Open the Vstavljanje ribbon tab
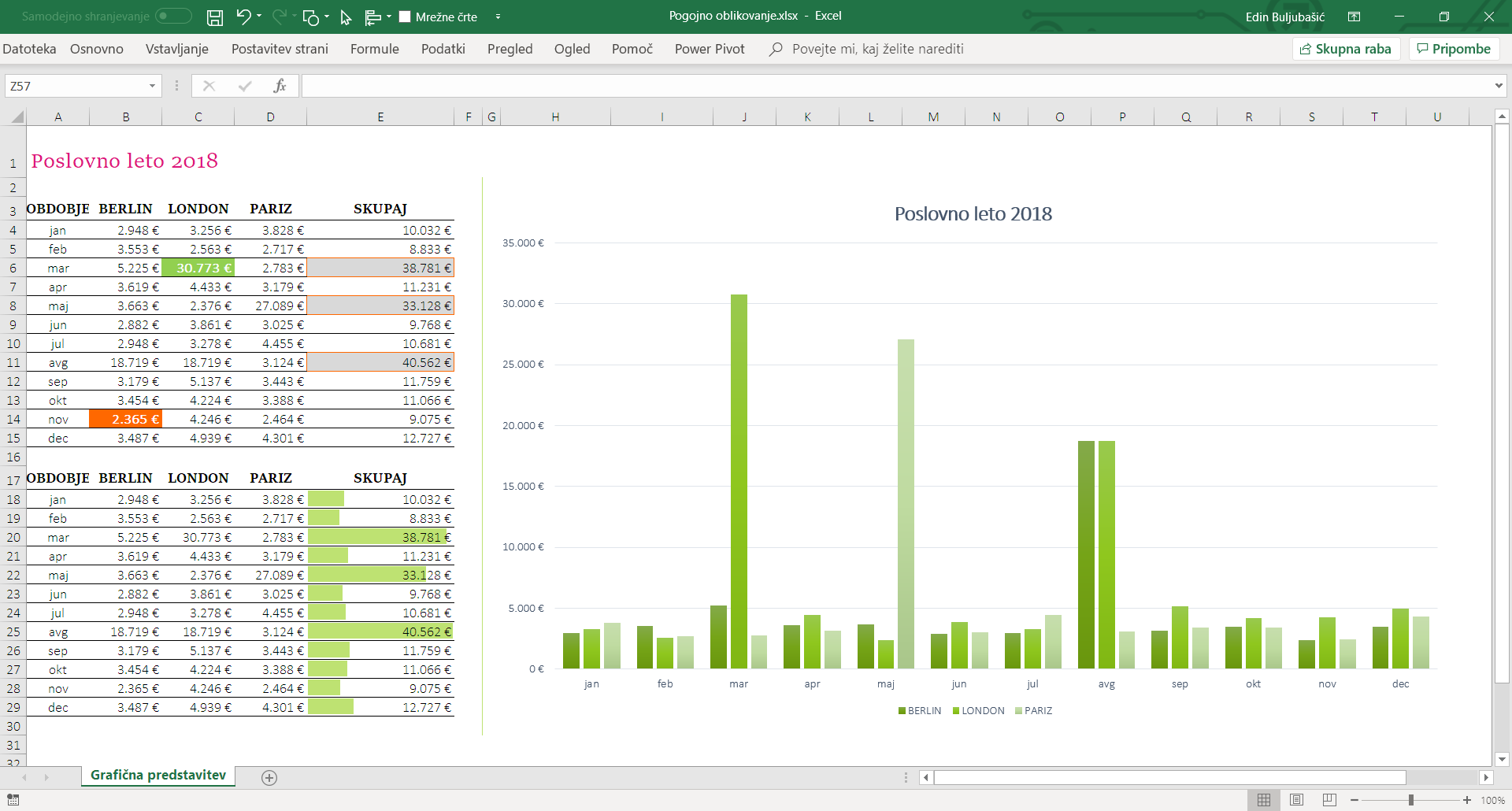 pos(177,49)
